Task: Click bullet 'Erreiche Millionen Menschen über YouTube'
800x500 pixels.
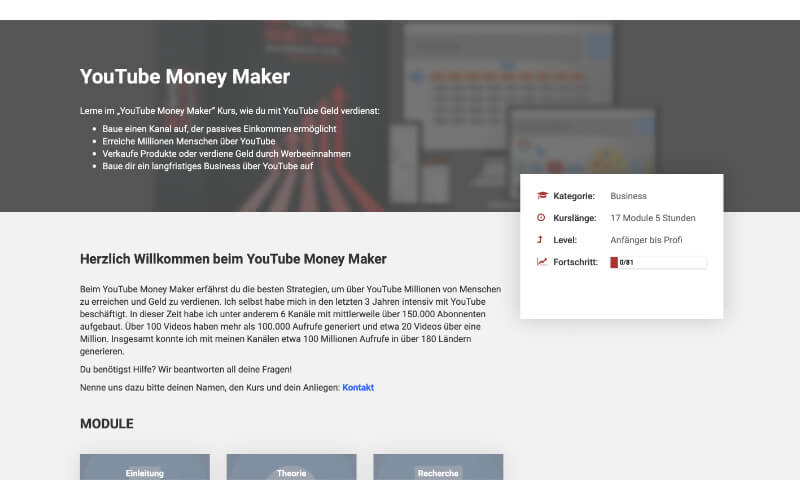Action: [x=188, y=141]
